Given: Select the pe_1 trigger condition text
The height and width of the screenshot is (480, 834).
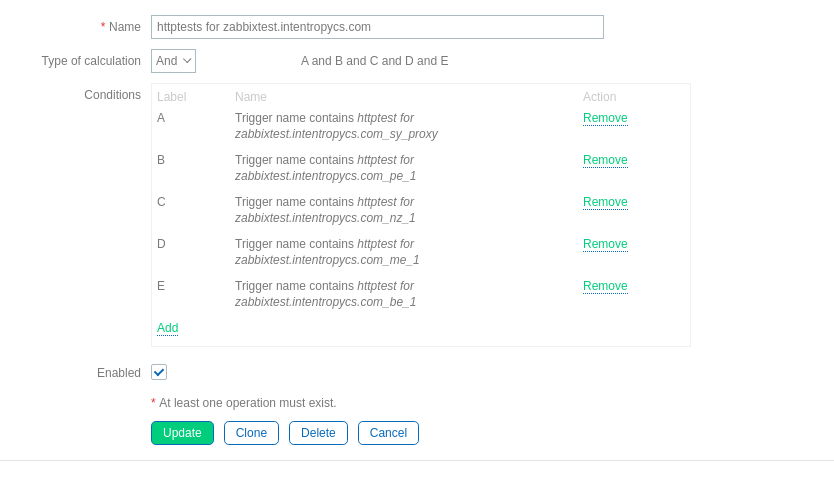Looking at the screenshot, I should click(x=325, y=168).
